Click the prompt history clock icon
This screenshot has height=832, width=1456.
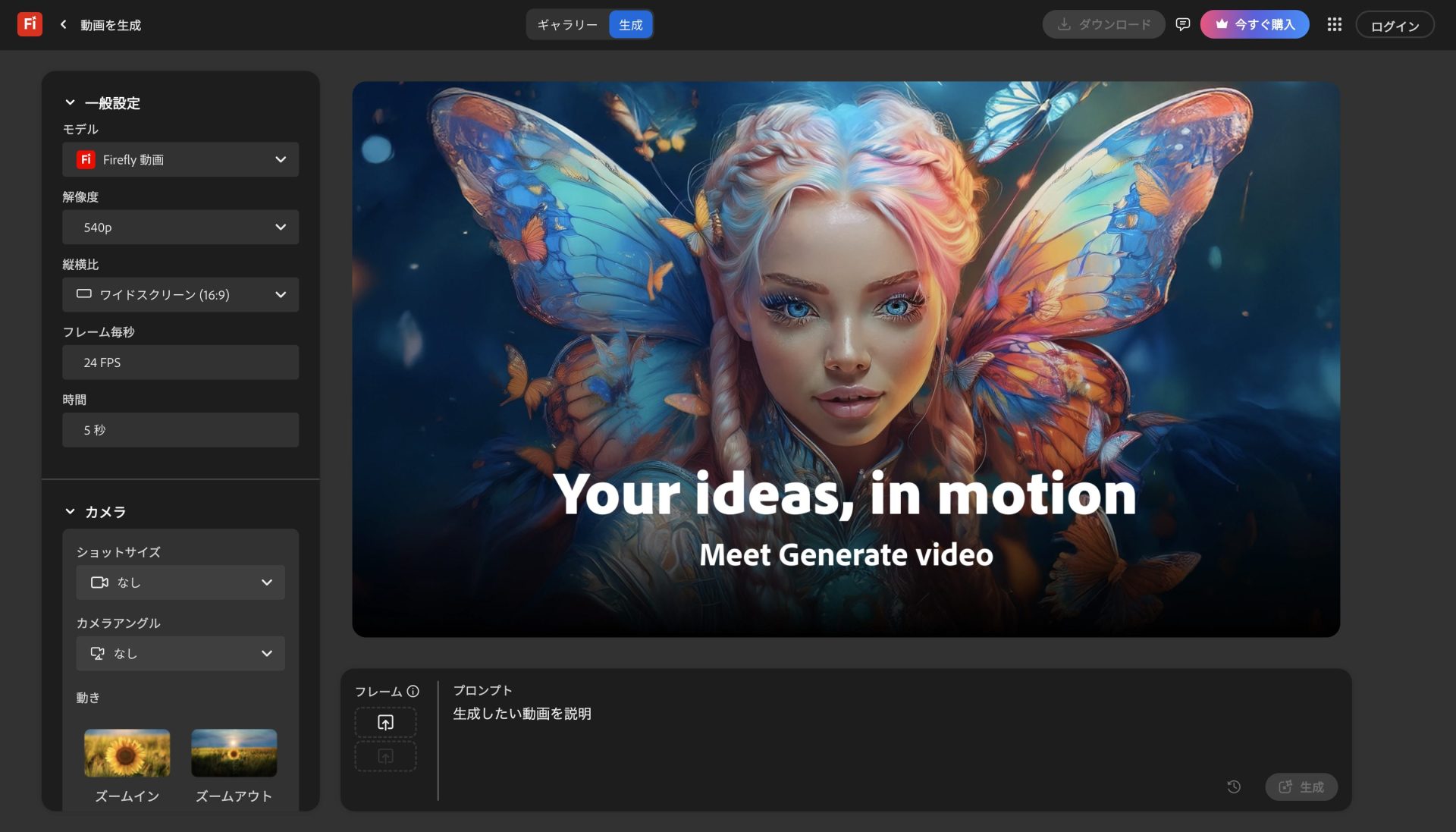point(1234,786)
